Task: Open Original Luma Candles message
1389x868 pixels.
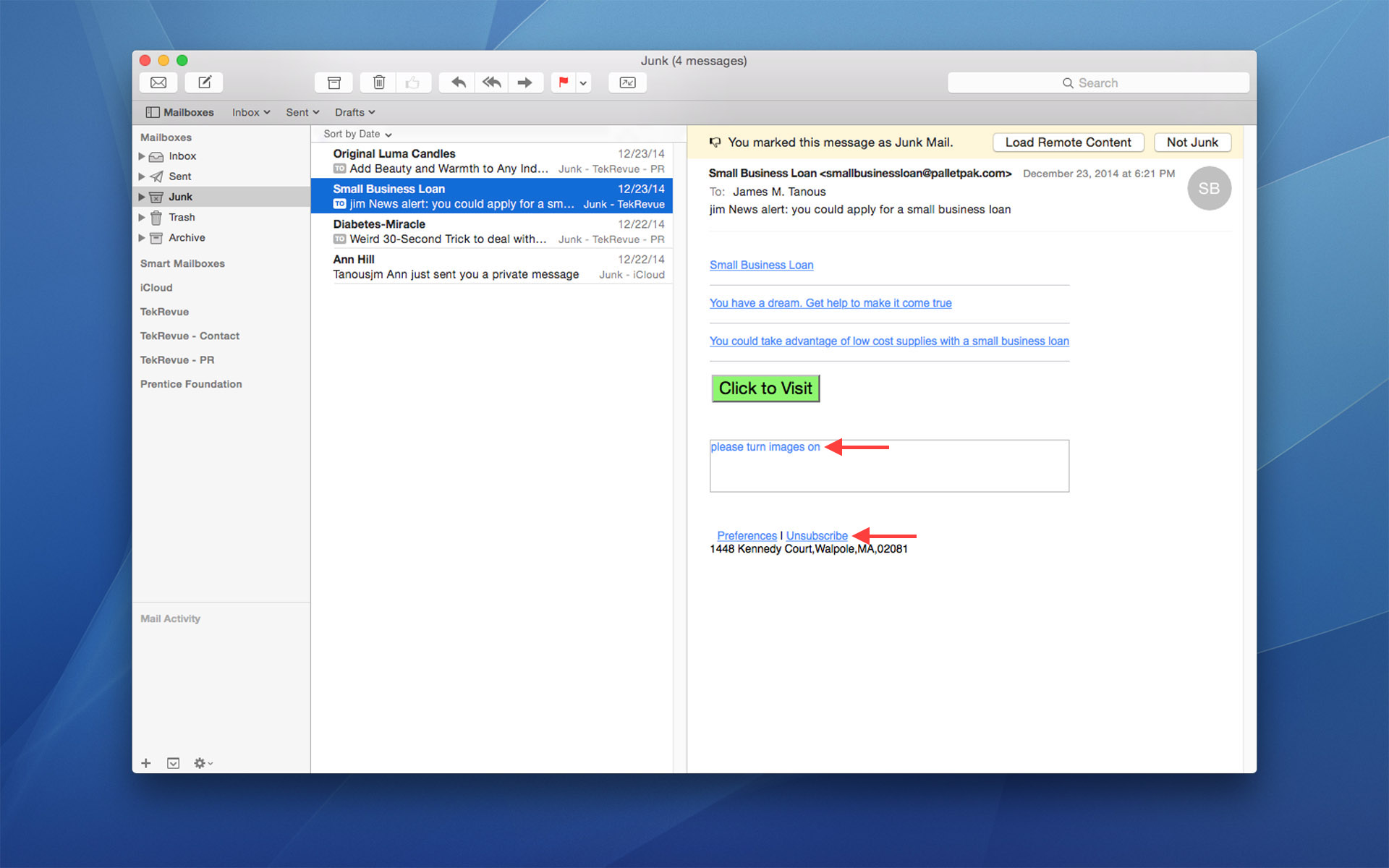Action: click(x=492, y=161)
